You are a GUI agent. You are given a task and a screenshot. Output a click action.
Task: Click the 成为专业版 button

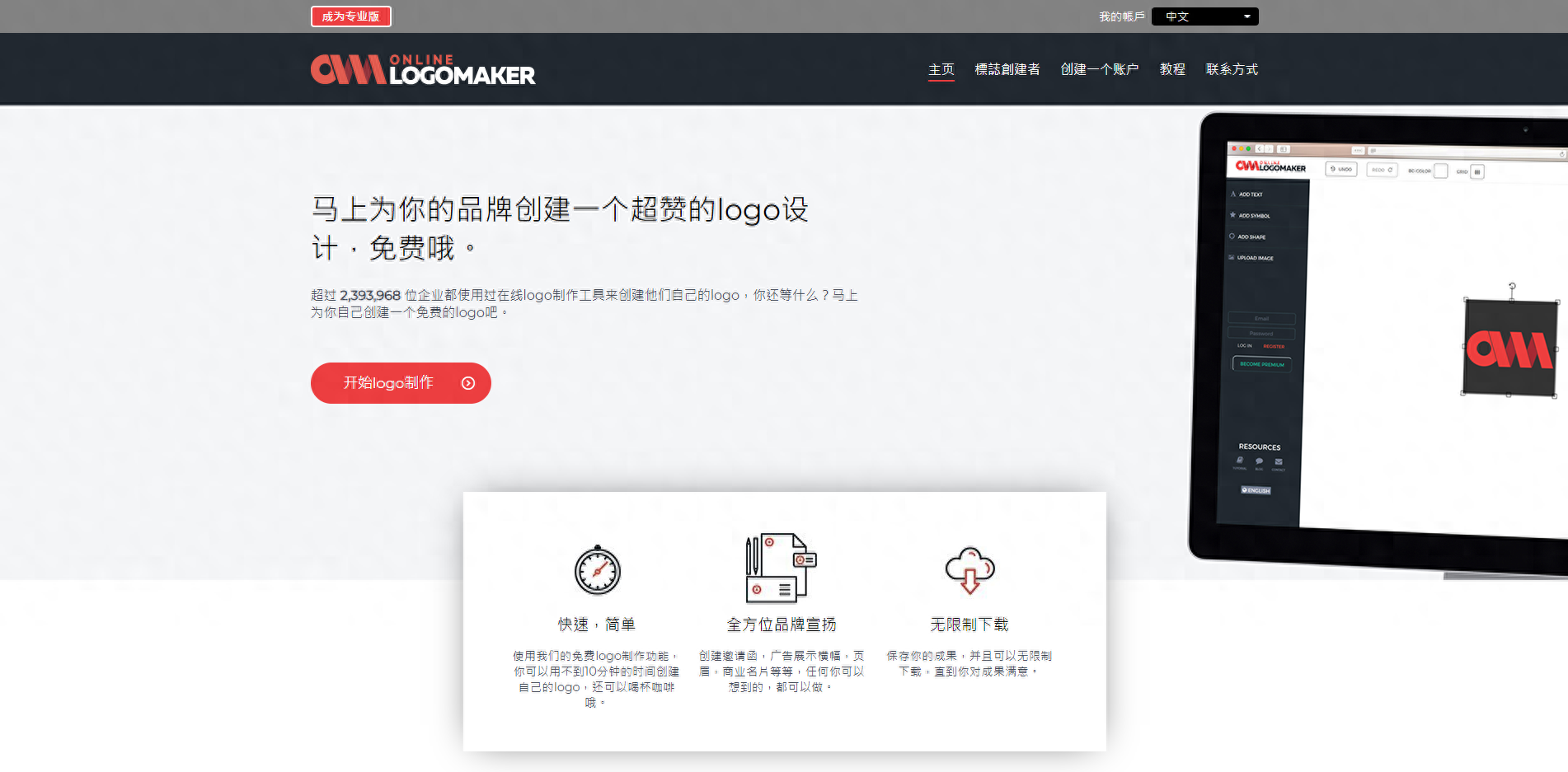350,16
